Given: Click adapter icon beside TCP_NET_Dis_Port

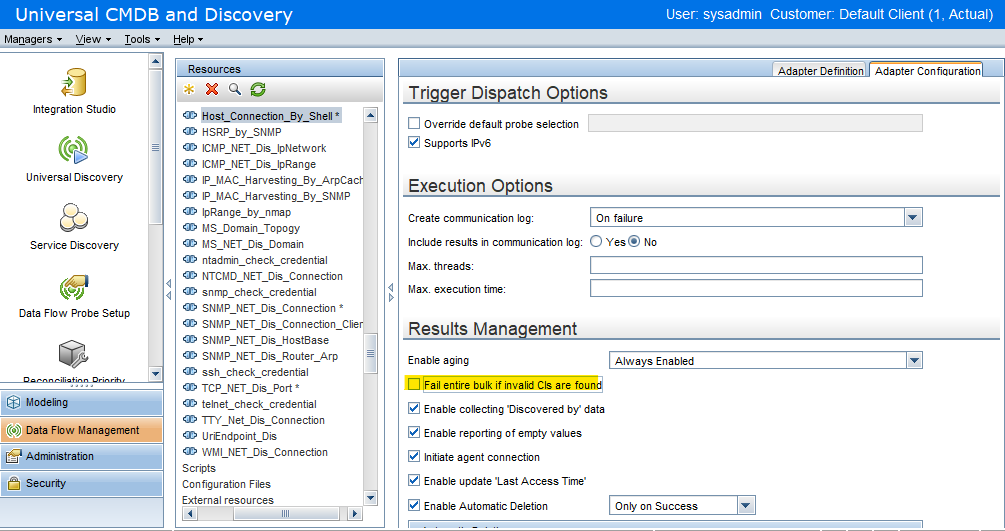Looking at the screenshot, I should click(190, 388).
